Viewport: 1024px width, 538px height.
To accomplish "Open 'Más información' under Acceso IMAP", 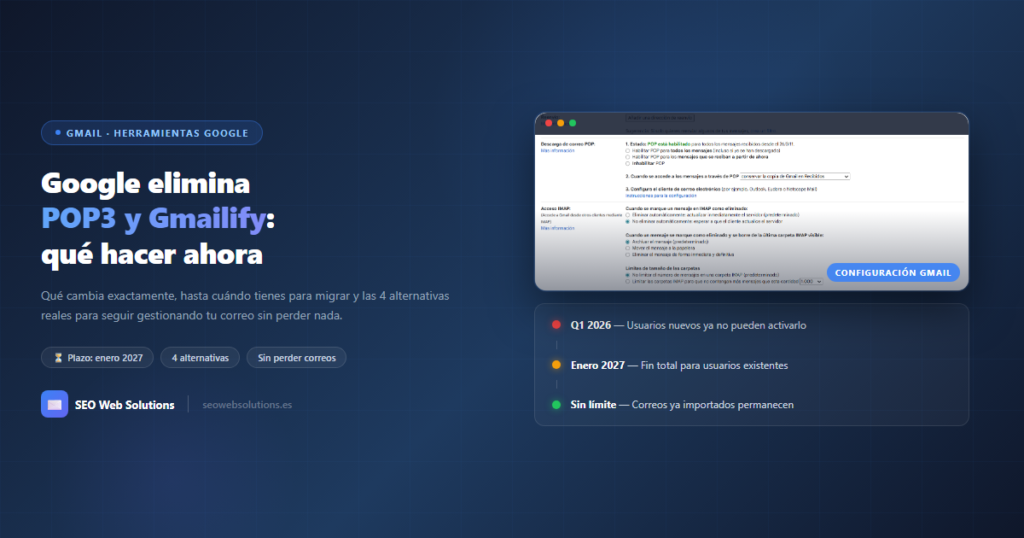I will coord(558,228).
